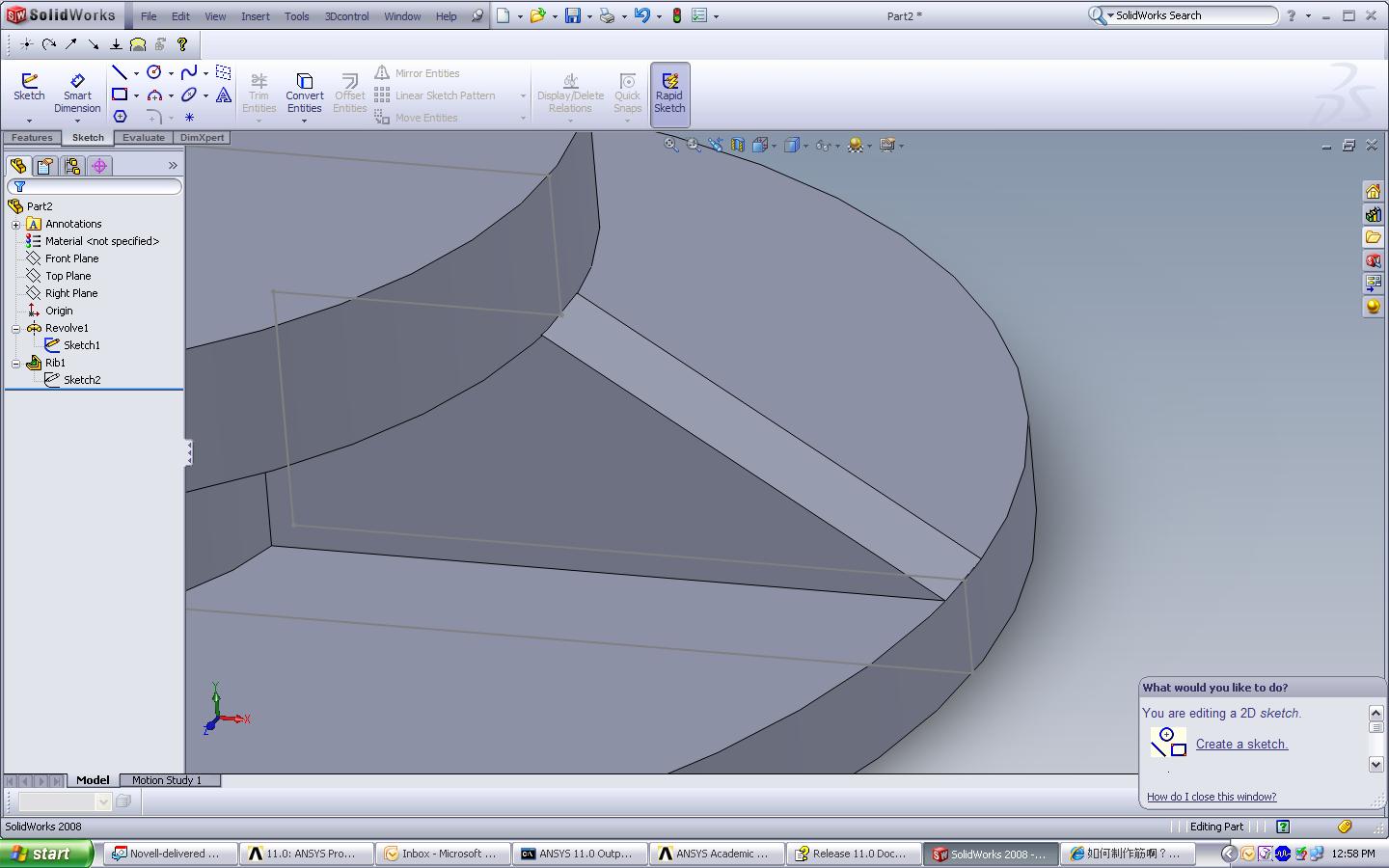Screen dimensions: 1389x868
Task: Select the Corner Rectangle tool
Action: (120, 95)
